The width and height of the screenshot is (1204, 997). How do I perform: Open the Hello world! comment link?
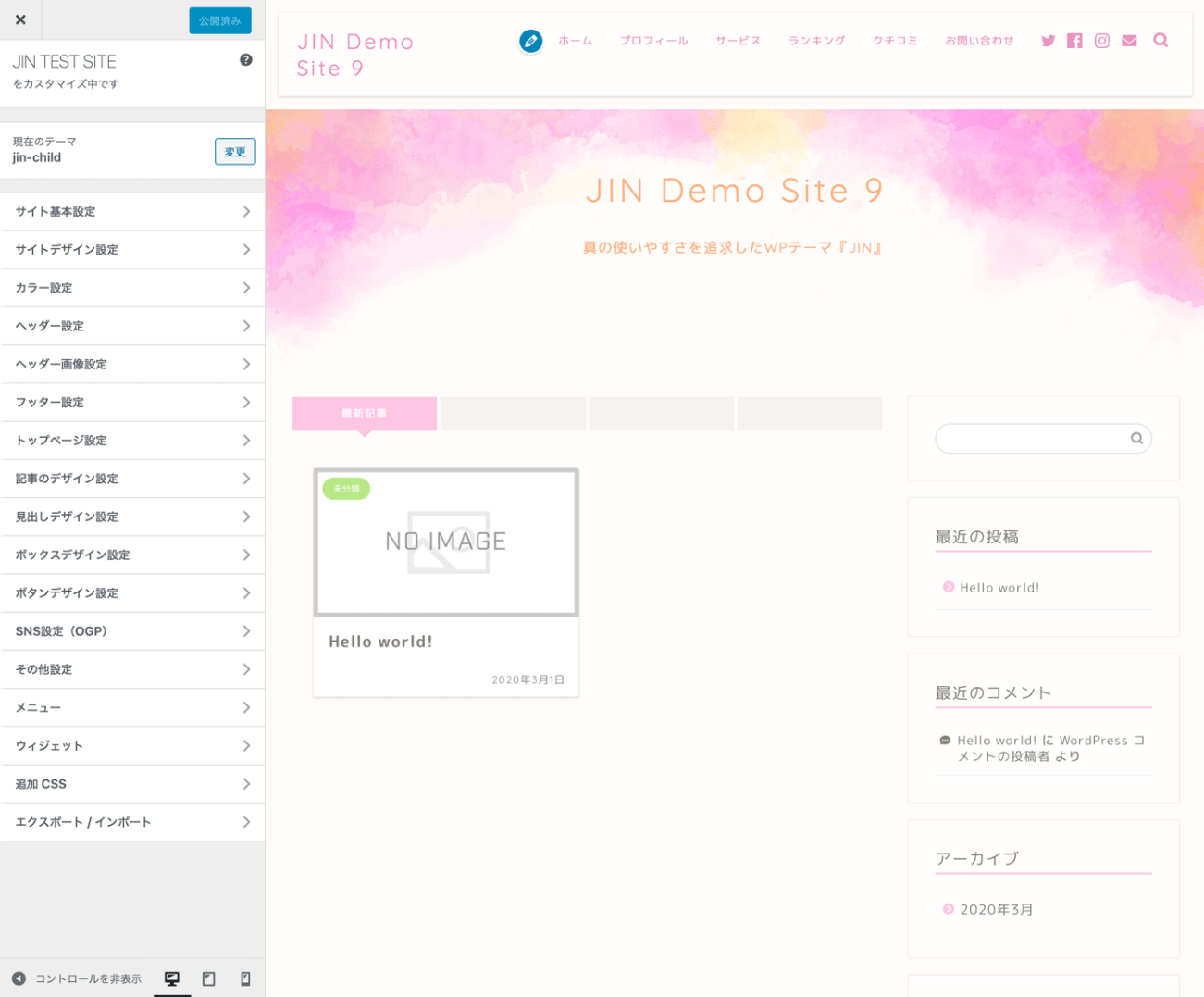(997, 741)
